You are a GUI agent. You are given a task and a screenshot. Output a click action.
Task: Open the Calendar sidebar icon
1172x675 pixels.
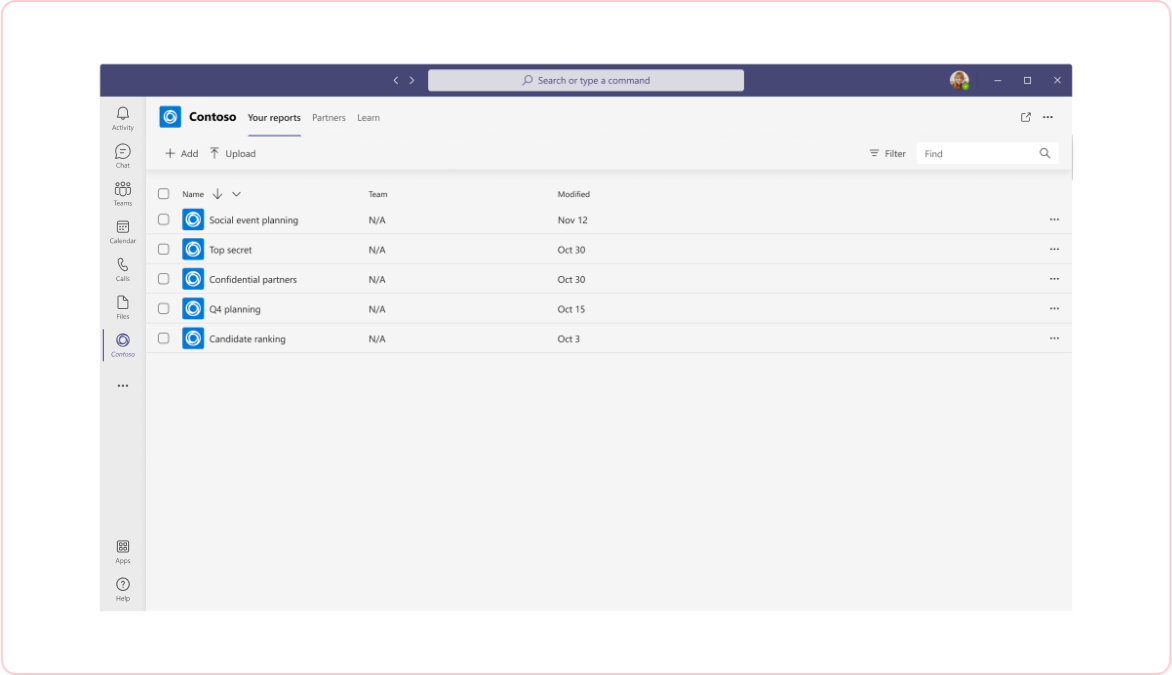123,232
